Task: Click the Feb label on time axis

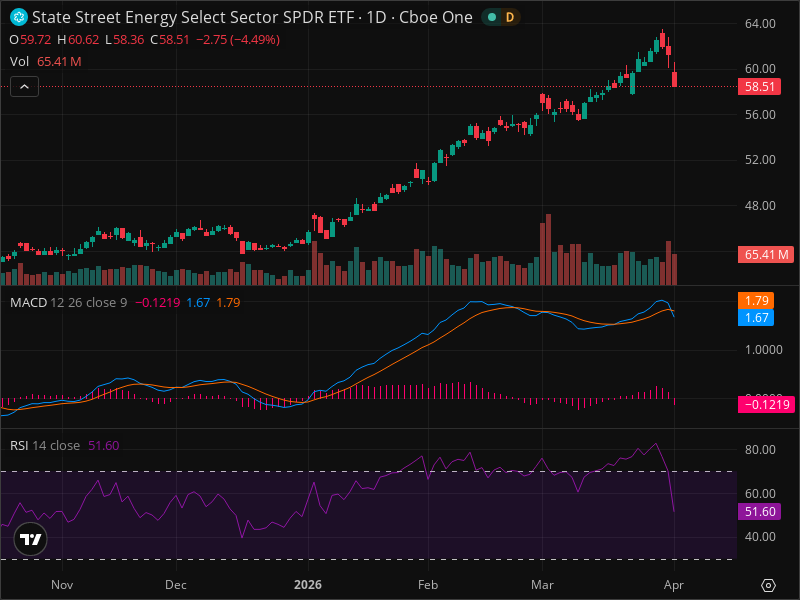Action: [428, 585]
